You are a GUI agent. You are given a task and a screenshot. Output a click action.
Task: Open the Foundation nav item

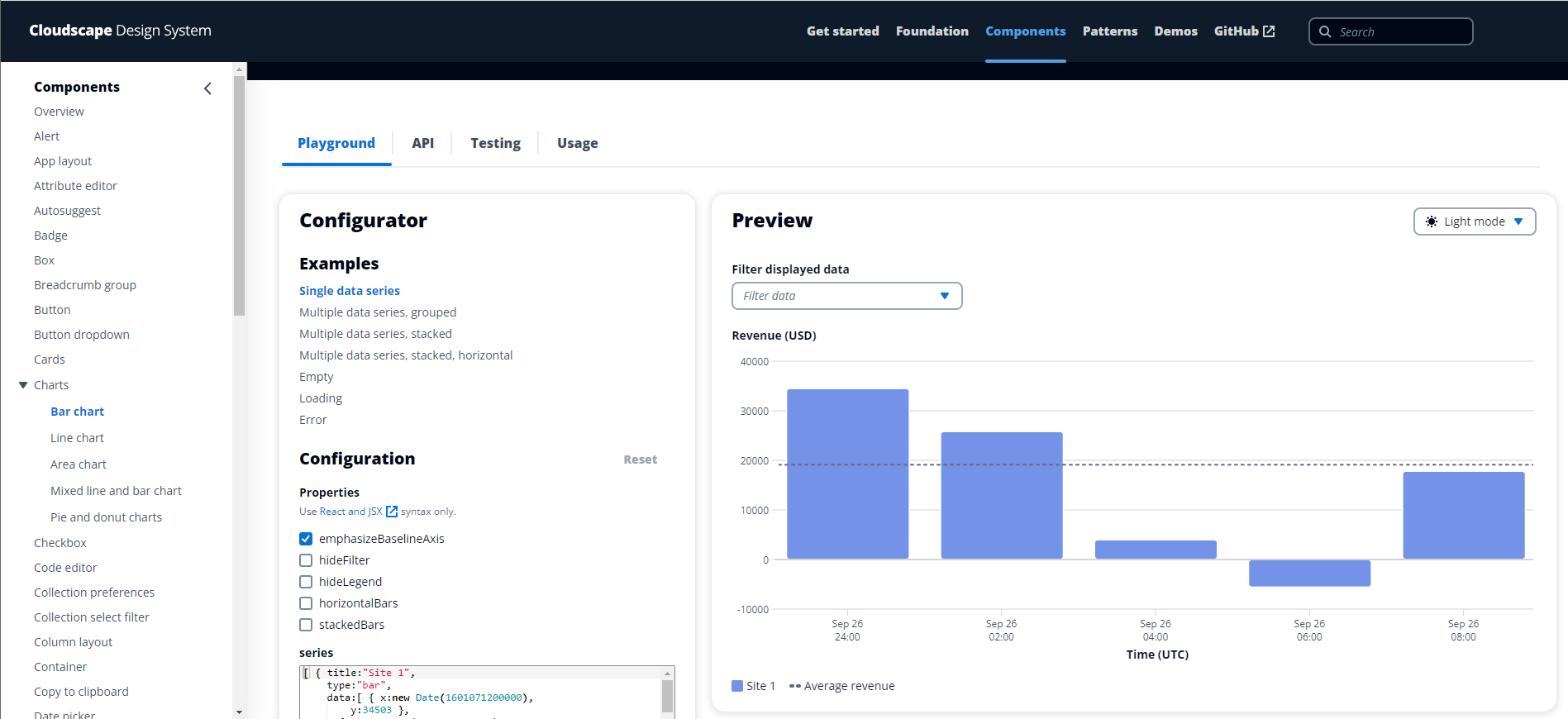click(x=932, y=31)
